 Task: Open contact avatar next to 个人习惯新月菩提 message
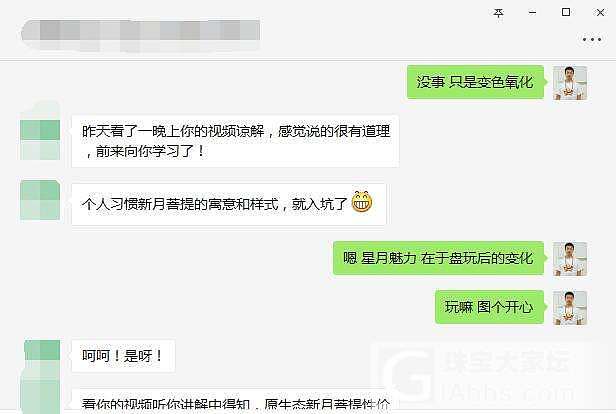(40, 200)
